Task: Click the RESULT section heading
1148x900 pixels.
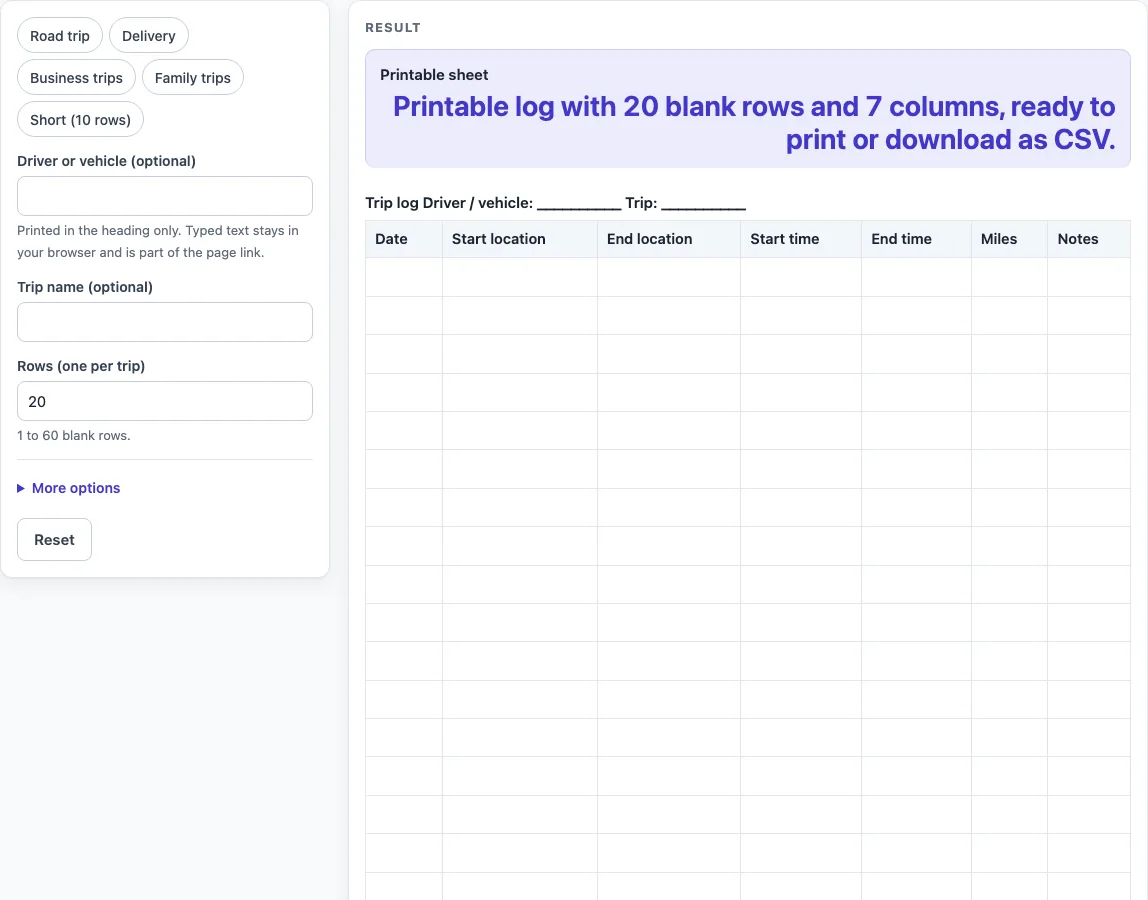Action: pos(393,28)
